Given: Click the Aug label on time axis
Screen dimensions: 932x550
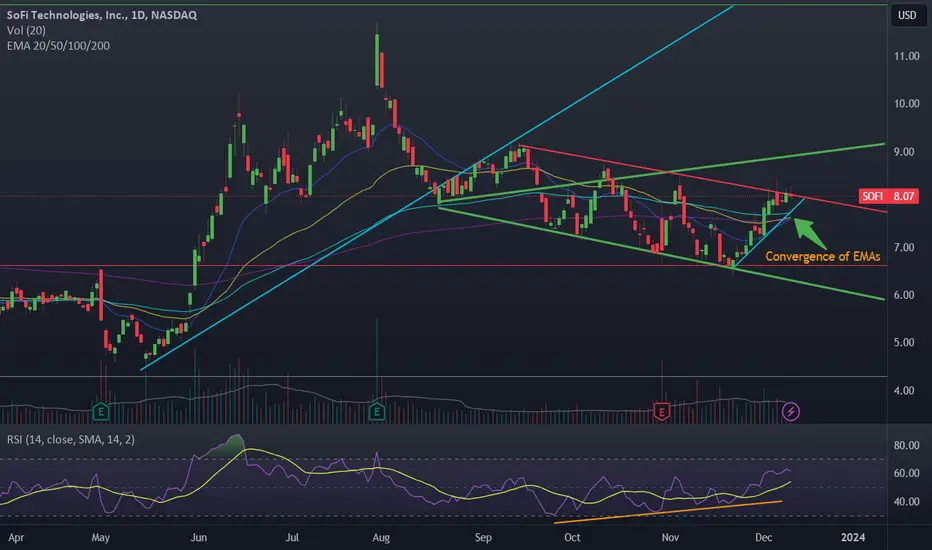Looking at the screenshot, I should pos(381,538).
